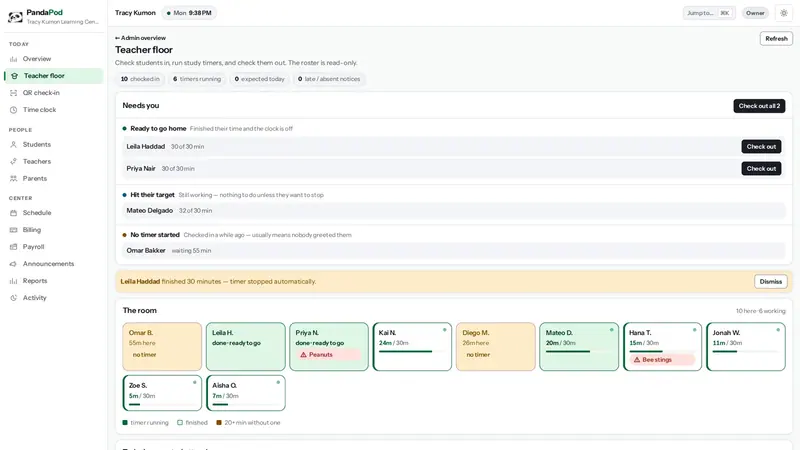Dismiss the Leila Haddad timer notification
This screenshot has width=800, height=450.
click(x=770, y=282)
